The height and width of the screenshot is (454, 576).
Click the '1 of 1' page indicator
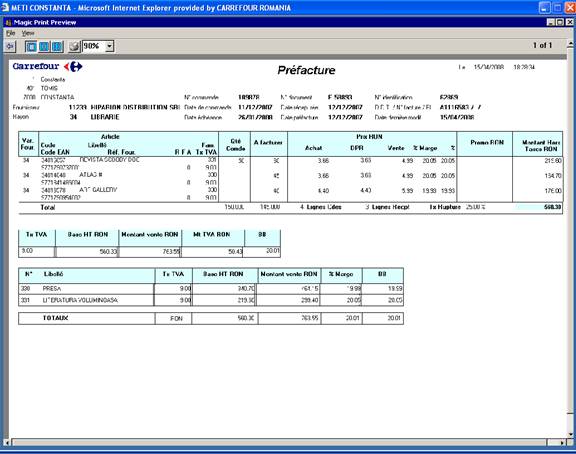pyautogui.click(x=543, y=45)
